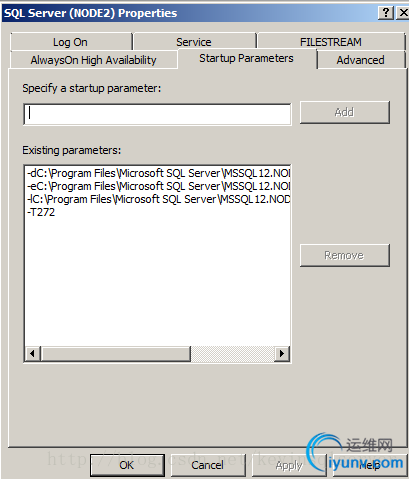Select the -lC:\Program Files parameter row

tap(158, 199)
